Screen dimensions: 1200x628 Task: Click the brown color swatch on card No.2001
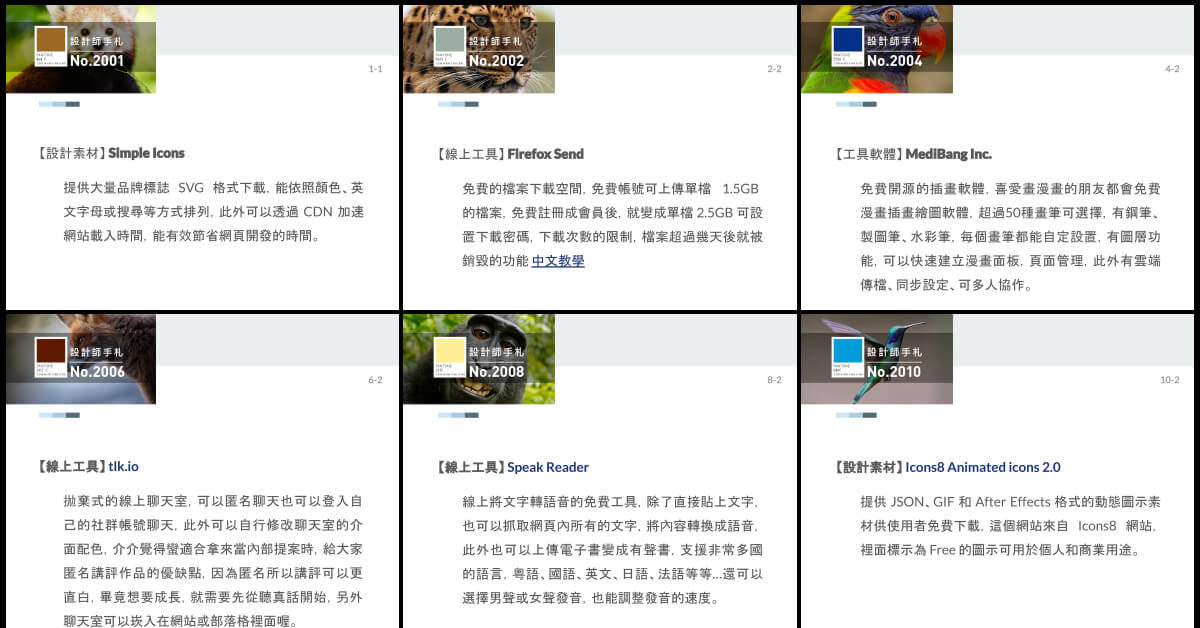[51, 41]
